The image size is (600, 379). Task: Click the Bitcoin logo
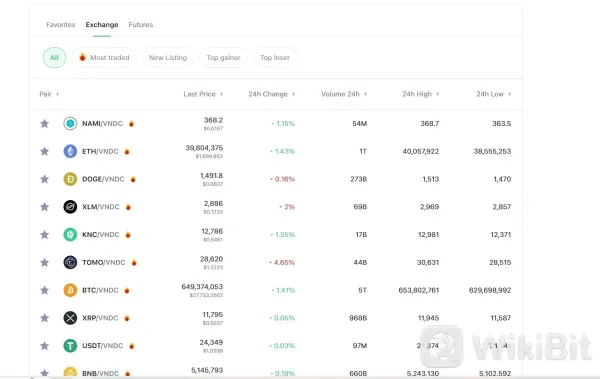[70, 290]
